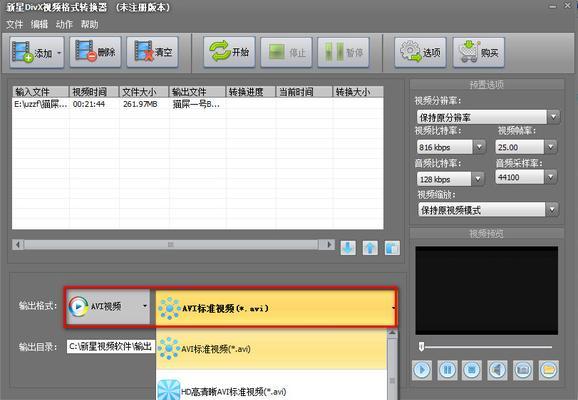578x400 pixels.
Task: Click the 删除 (Delete) video button
Action: pyautogui.click(x=95, y=52)
